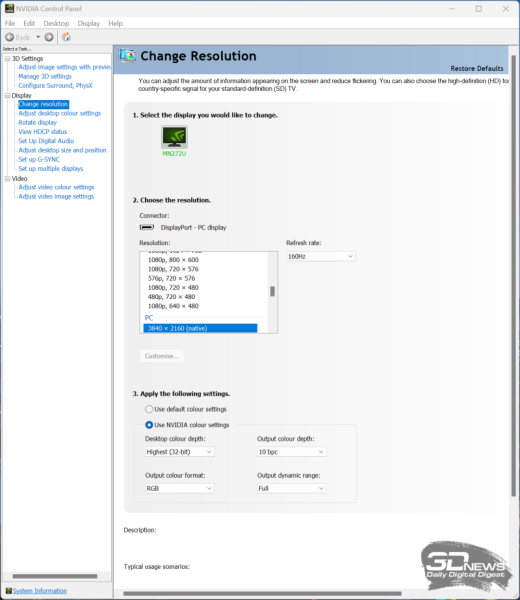Image resolution: width=520 pixels, height=600 pixels.
Task: Click Restore Defaults
Action: pos(477,68)
